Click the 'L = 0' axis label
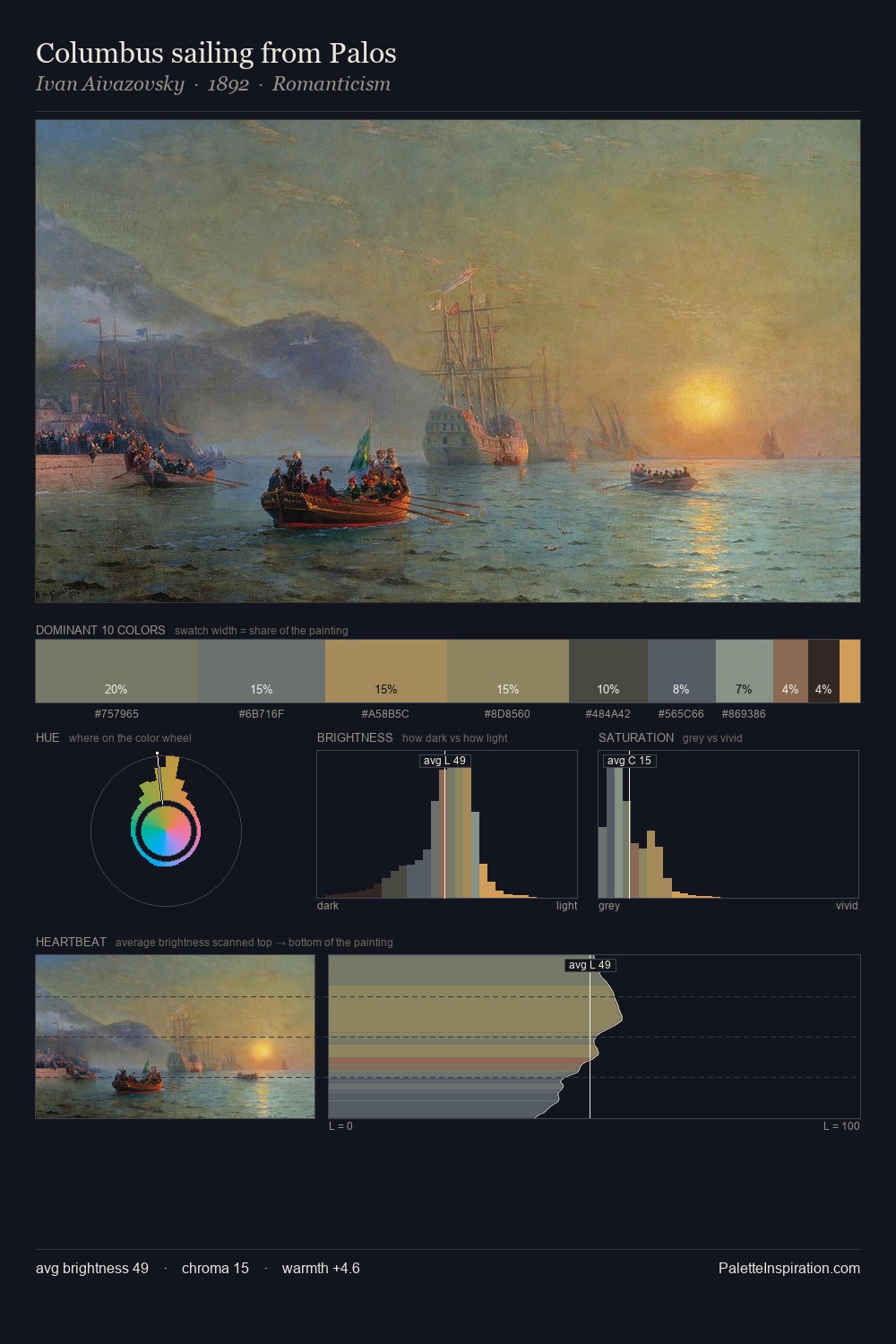 tap(340, 1126)
